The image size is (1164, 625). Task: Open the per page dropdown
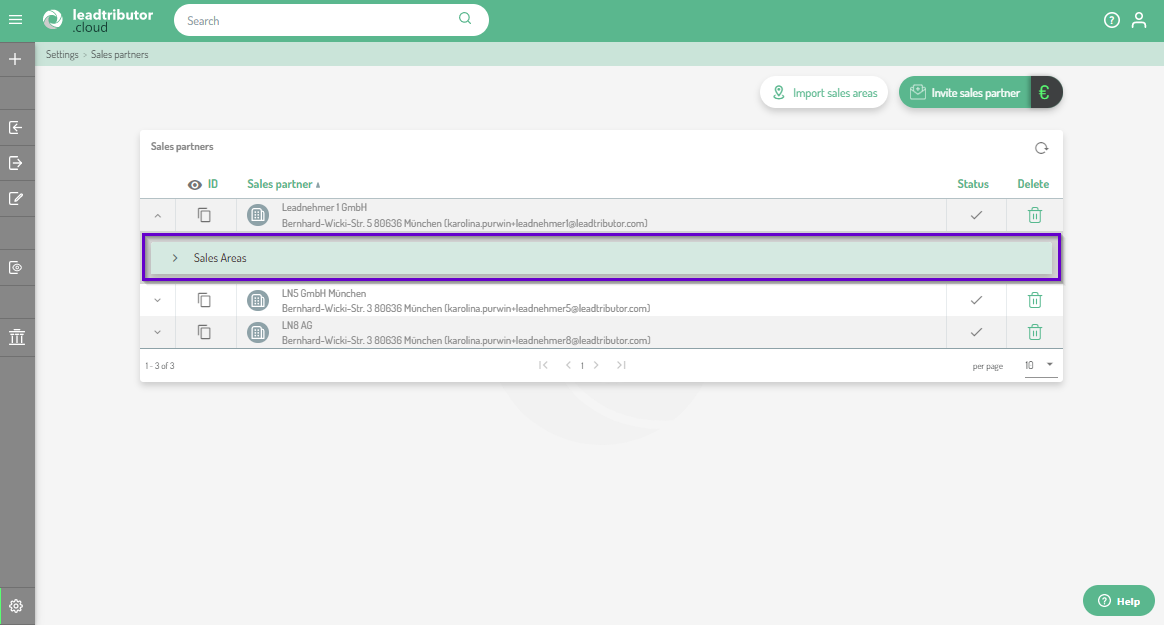click(1039, 365)
